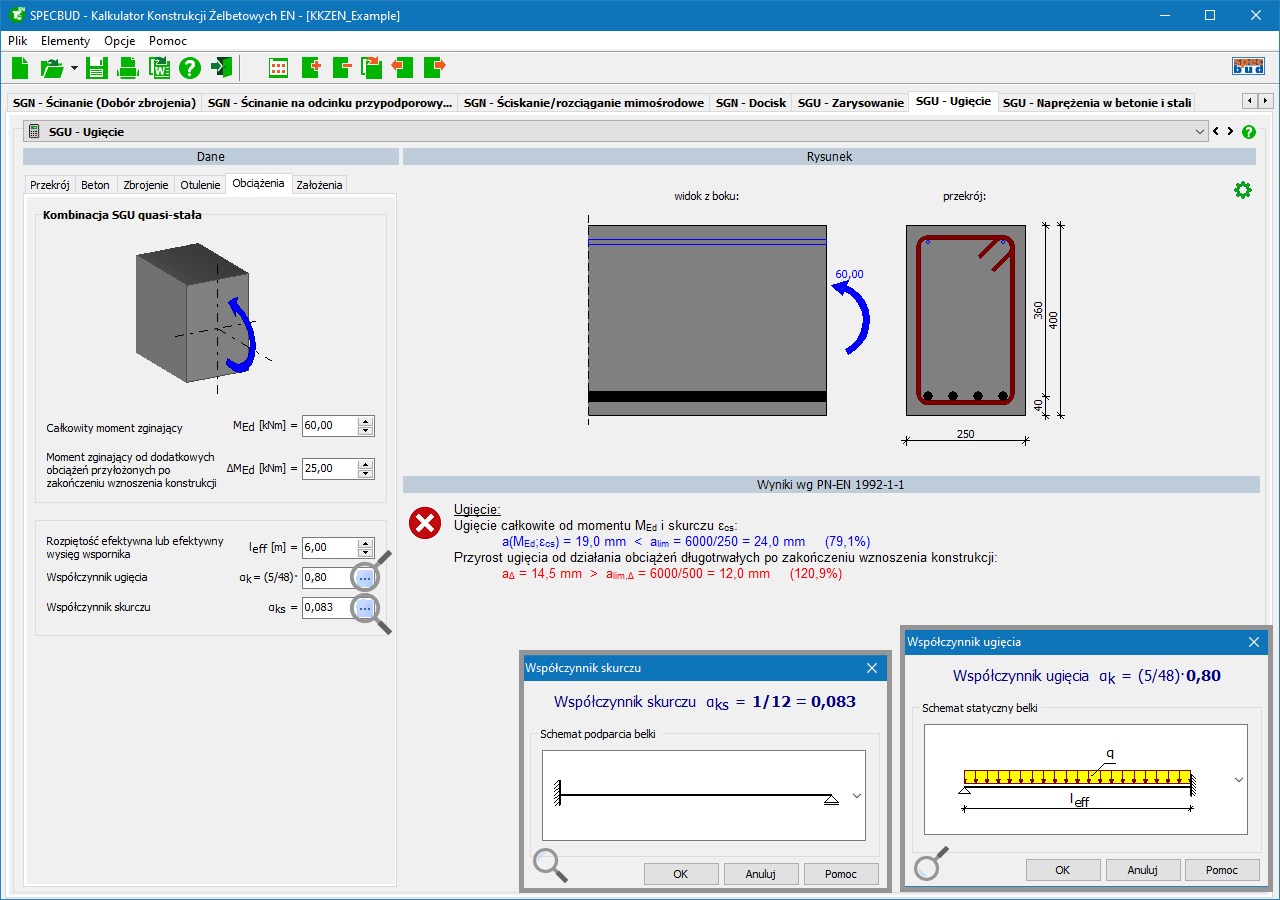The width and height of the screenshot is (1280, 900).
Task: Click the remove element minus icon
Action: 341,68
